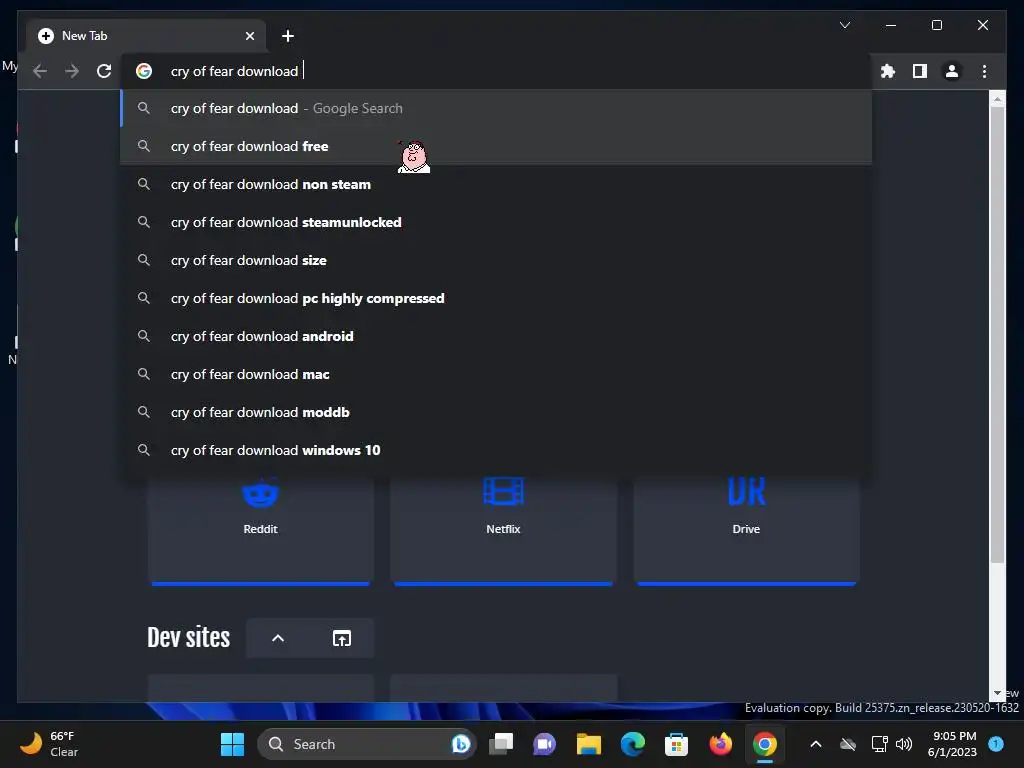This screenshot has height=768, width=1024.
Task: Open the notification bell badge
Action: click(x=996, y=744)
